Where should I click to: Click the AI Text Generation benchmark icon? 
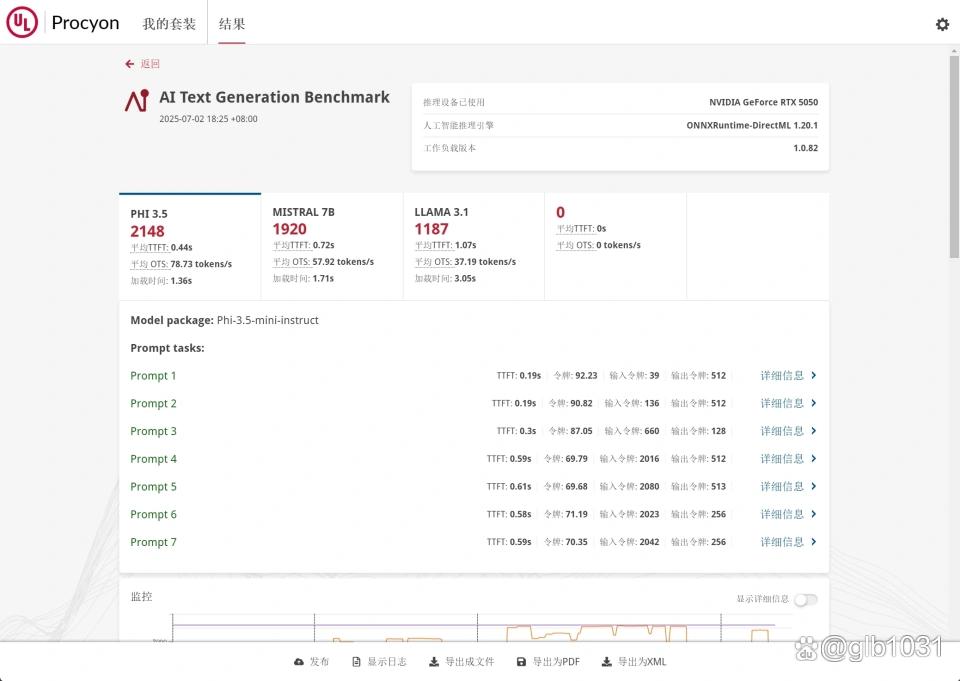pyautogui.click(x=137, y=101)
